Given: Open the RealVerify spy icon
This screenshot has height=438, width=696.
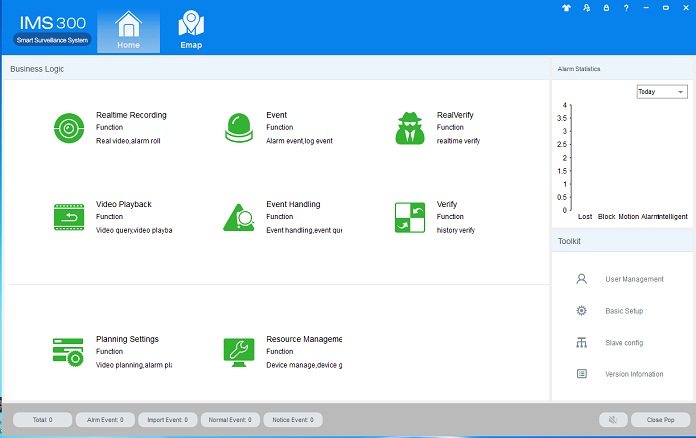Looking at the screenshot, I should pyautogui.click(x=410, y=128).
